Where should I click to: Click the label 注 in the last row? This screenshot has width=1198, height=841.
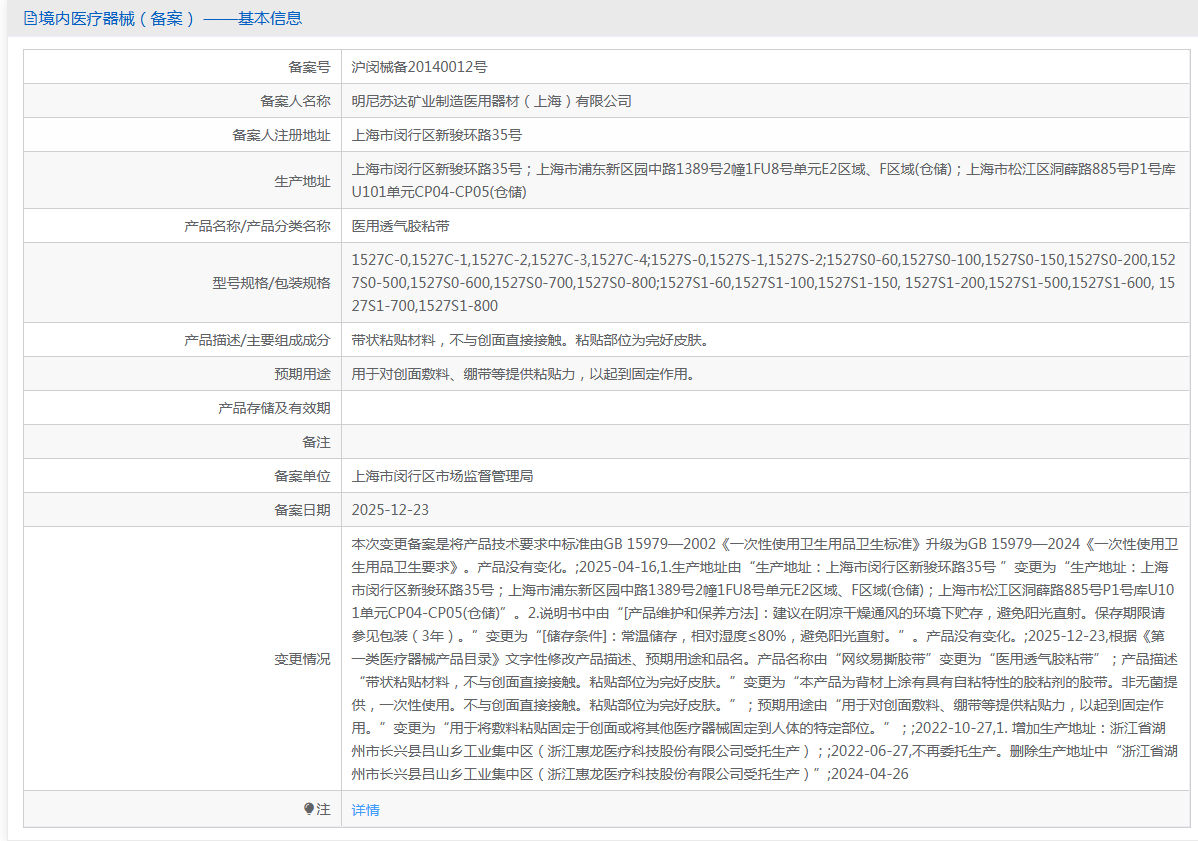coord(323,810)
